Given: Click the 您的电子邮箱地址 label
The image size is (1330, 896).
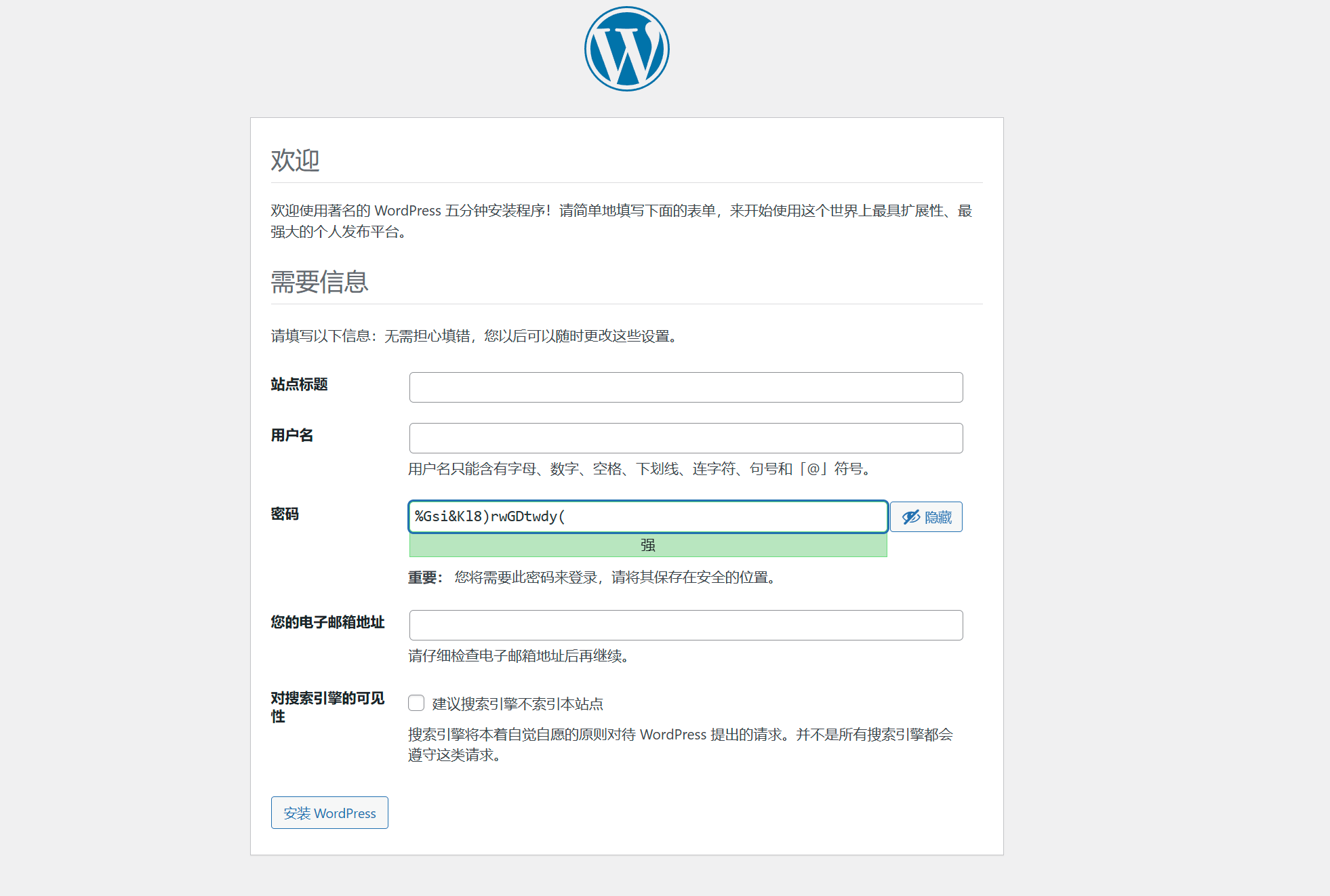Looking at the screenshot, I should [328, 622].
